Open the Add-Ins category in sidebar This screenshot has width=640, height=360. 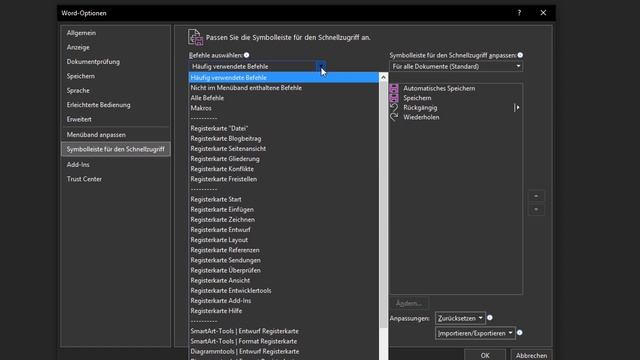tap(116, 164)
